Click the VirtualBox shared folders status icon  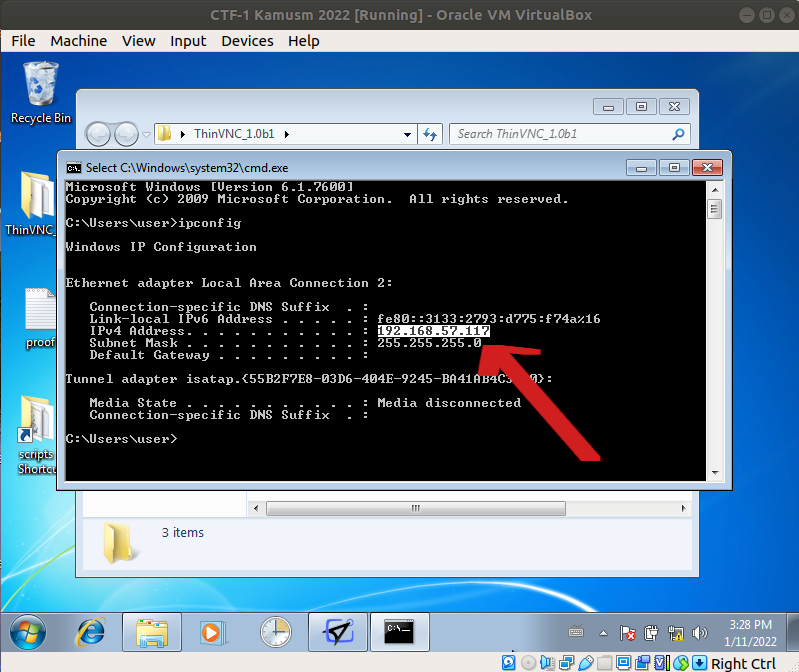[x=604, y=662]
